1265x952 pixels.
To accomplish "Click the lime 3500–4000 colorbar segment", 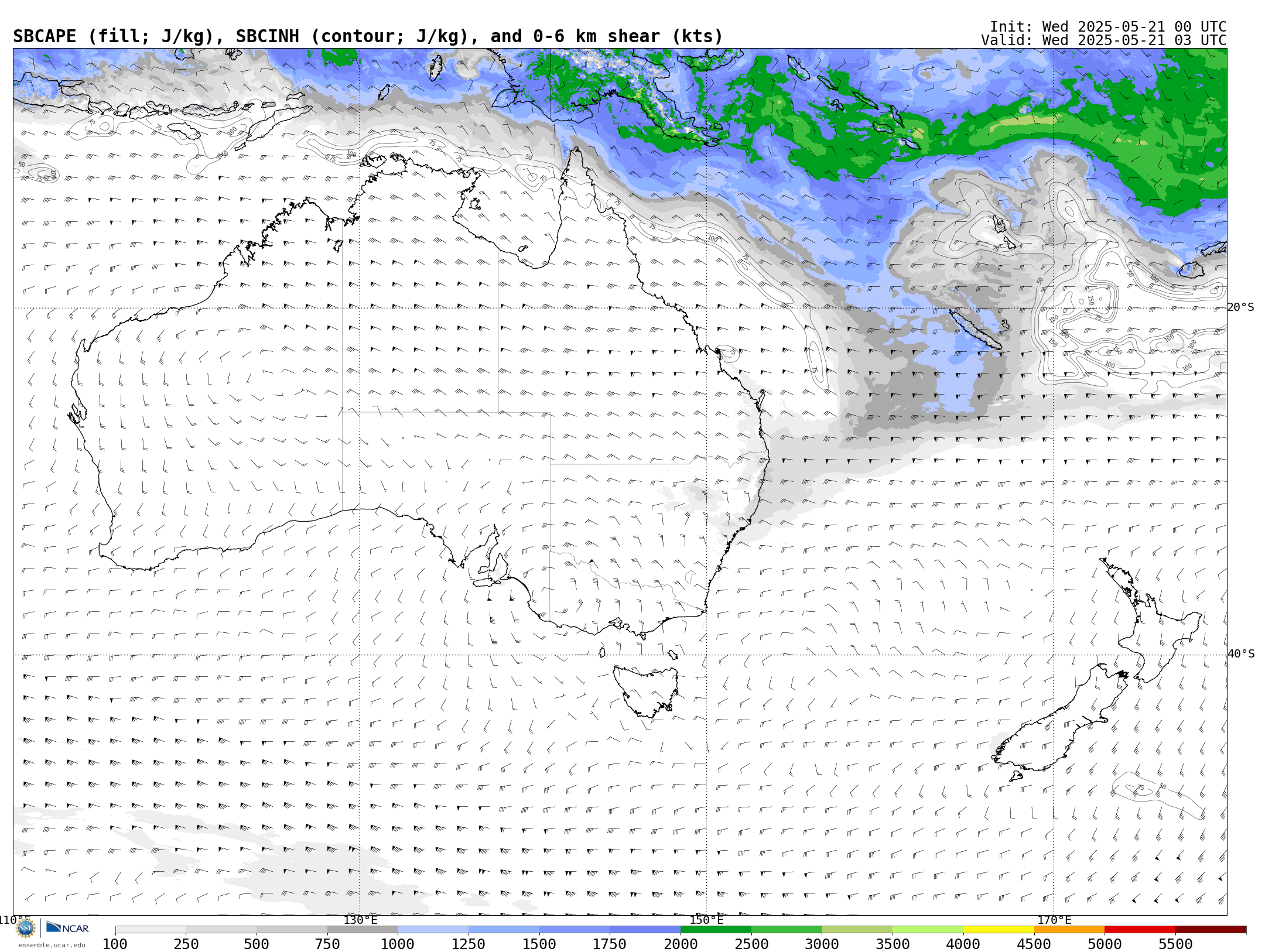I will (x=928, y=930).
